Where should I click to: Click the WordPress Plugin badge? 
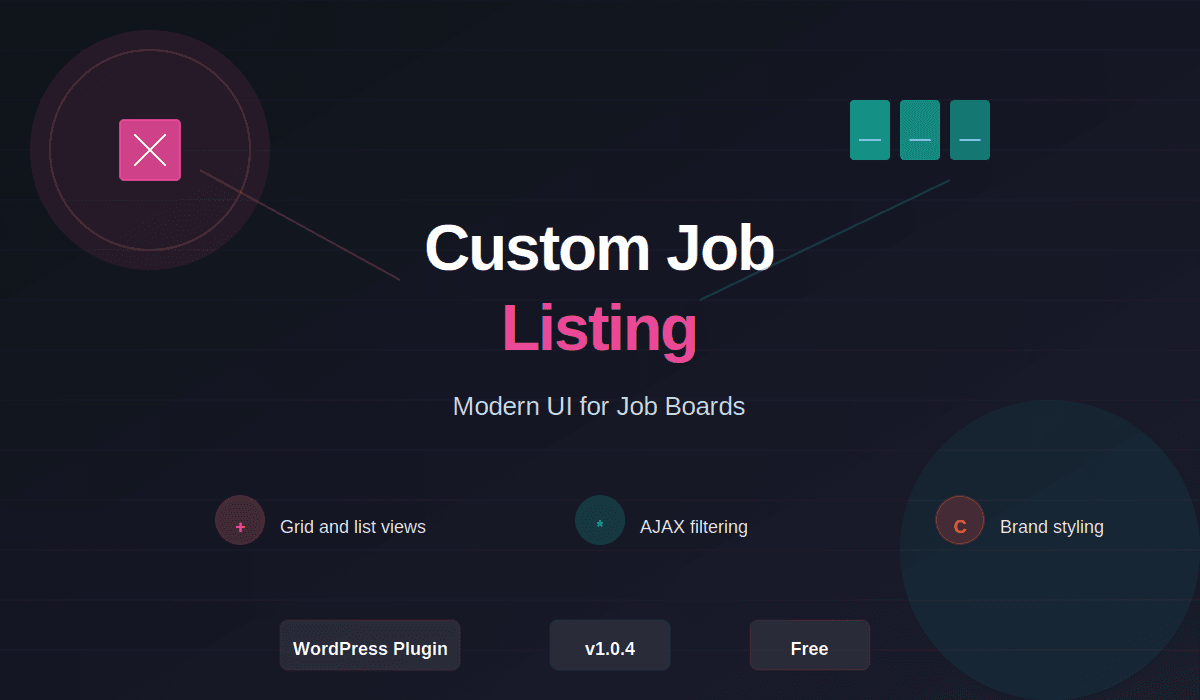coord(370,645)
